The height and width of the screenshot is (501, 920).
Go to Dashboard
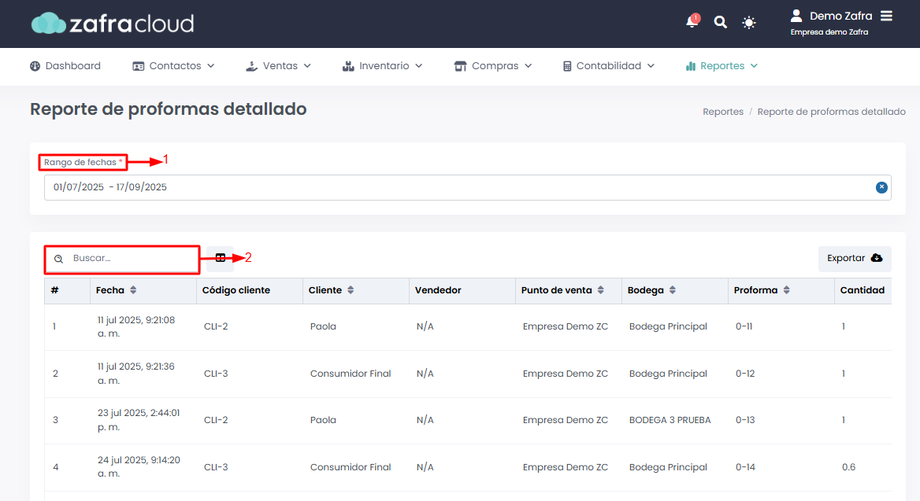coord(65,66)
